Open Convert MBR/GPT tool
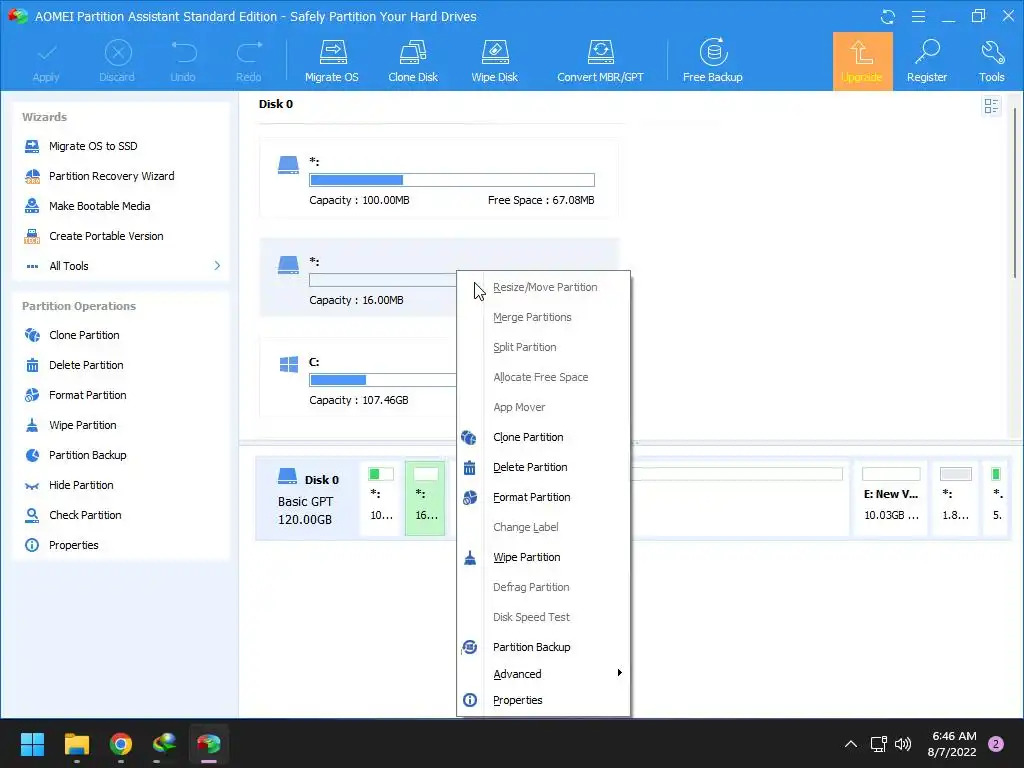The image size is (1024, 768). 600,61
